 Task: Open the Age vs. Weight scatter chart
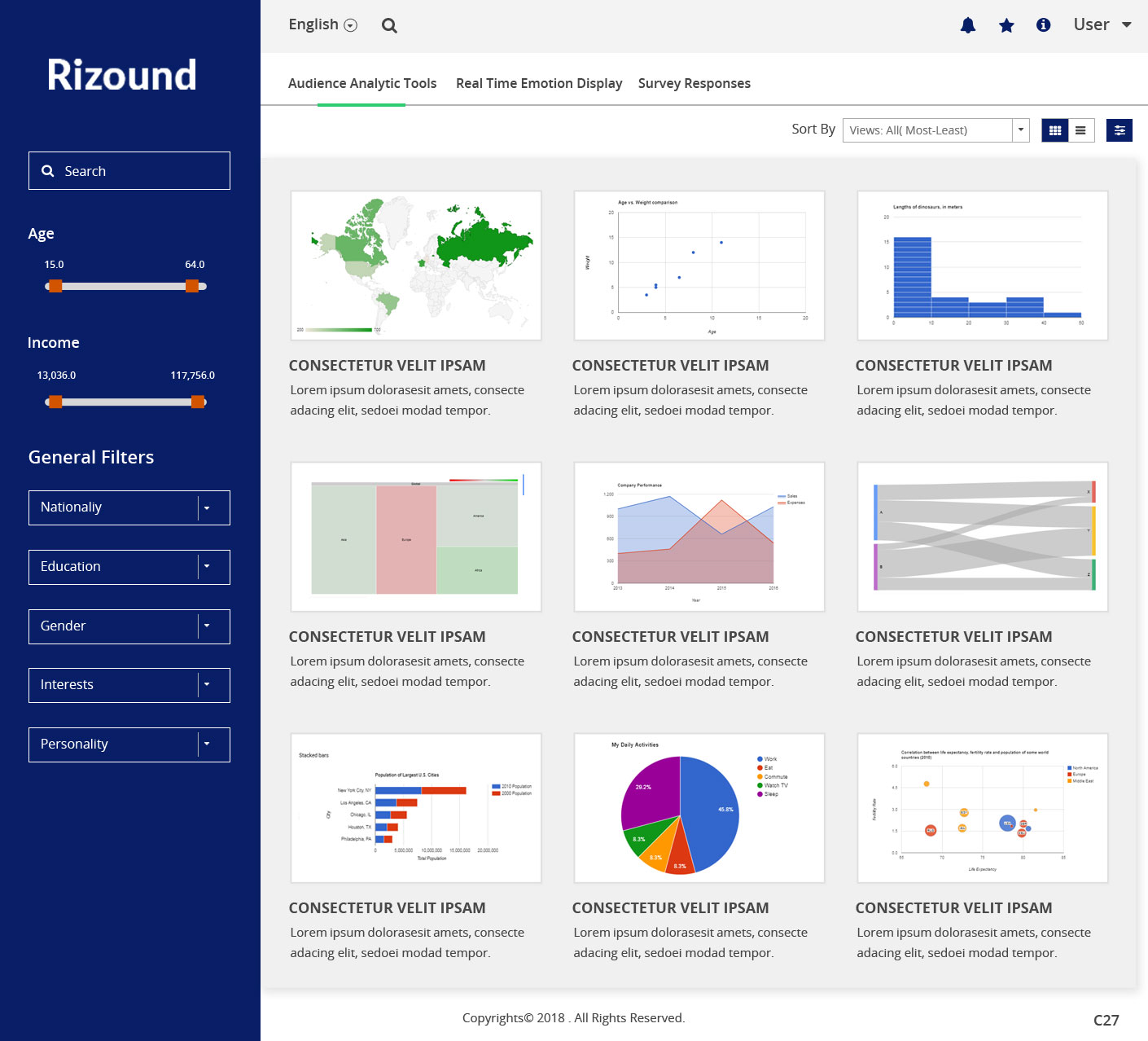(699, 266)
